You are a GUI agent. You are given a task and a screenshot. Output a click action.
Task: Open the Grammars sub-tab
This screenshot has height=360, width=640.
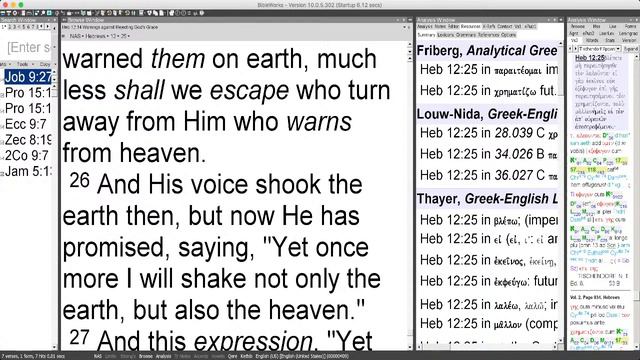(466, 35)
